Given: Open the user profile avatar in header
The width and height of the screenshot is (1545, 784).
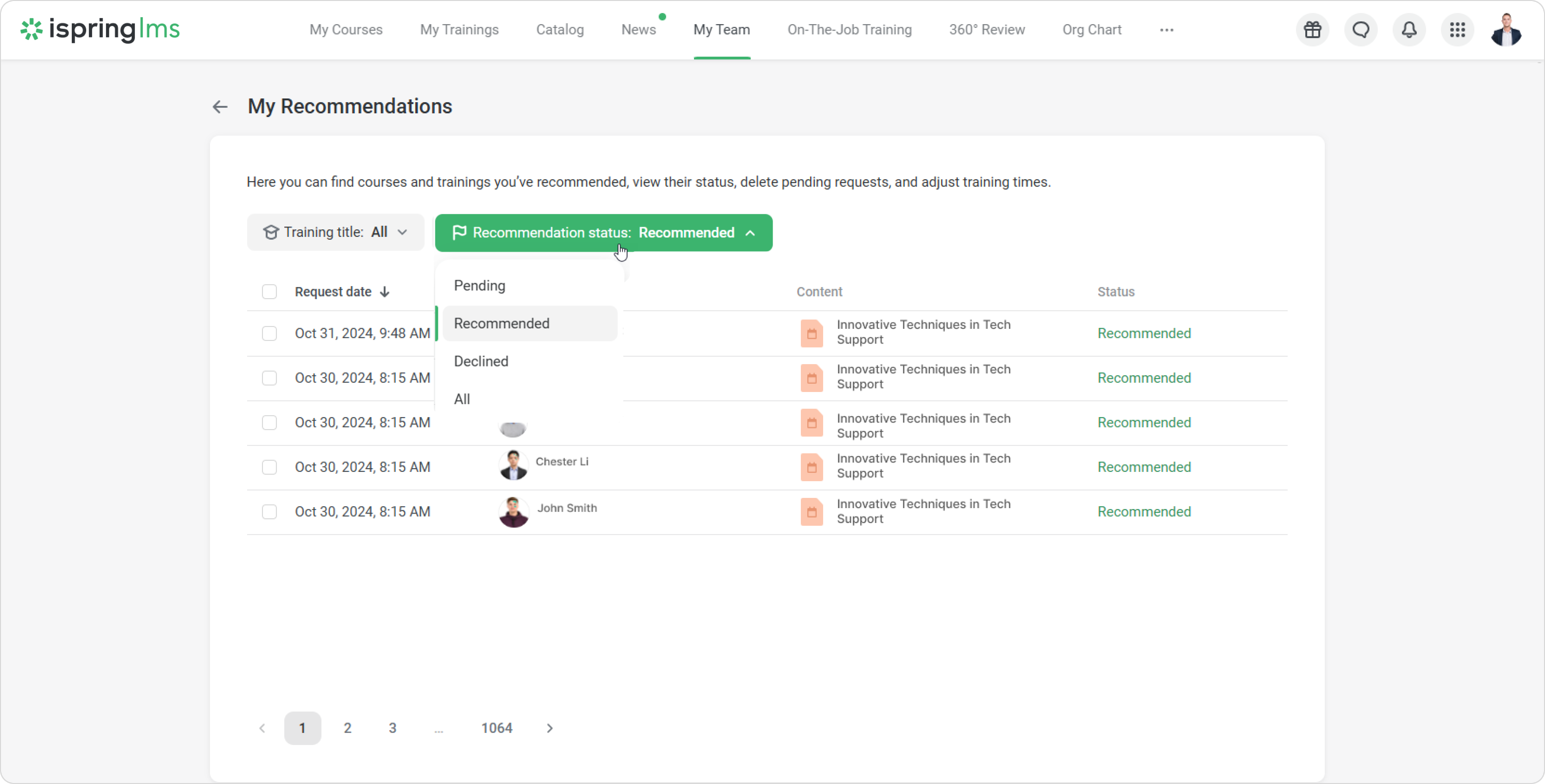Looking at the screenshot, I should point(1506,30).
